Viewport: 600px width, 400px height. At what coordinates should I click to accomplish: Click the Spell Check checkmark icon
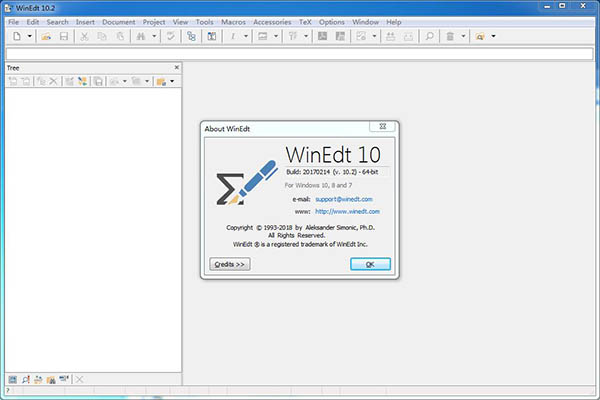pyautogui.click(x=170, y=36)
